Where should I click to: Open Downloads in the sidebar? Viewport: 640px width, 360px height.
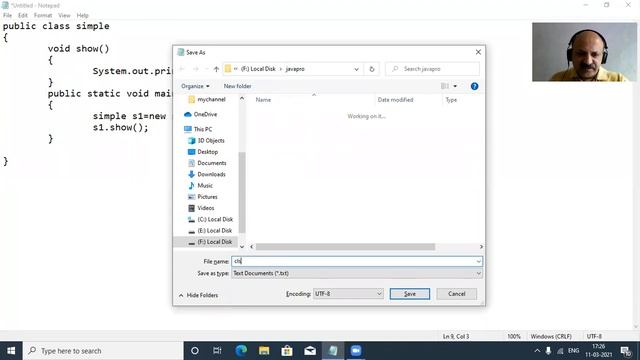(x=207, y=174)
